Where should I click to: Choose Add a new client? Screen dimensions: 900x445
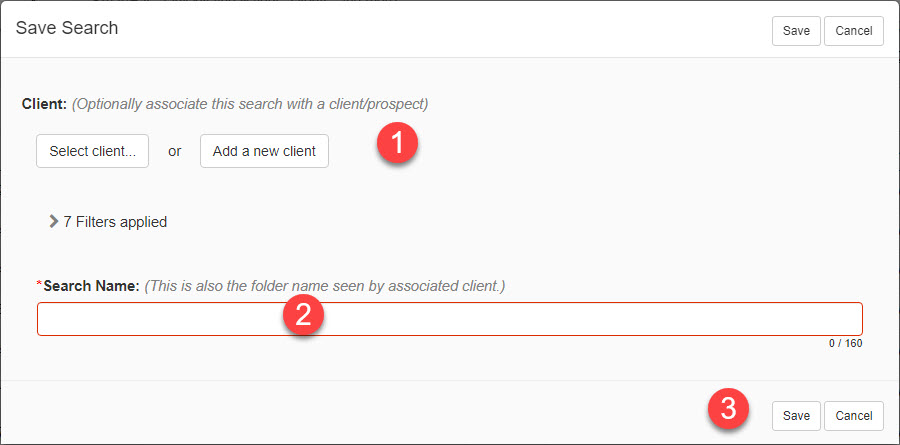click(x=264, y=151)
